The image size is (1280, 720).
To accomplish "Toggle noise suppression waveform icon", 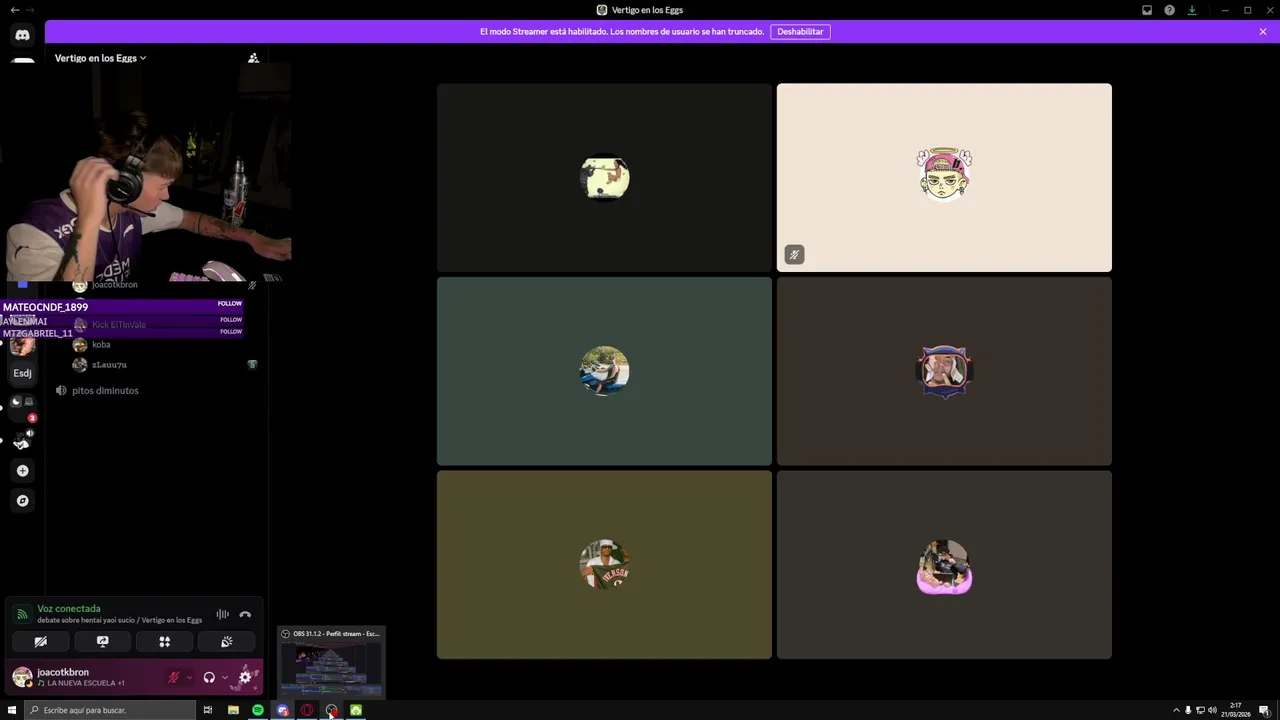I will pos(222,614).
